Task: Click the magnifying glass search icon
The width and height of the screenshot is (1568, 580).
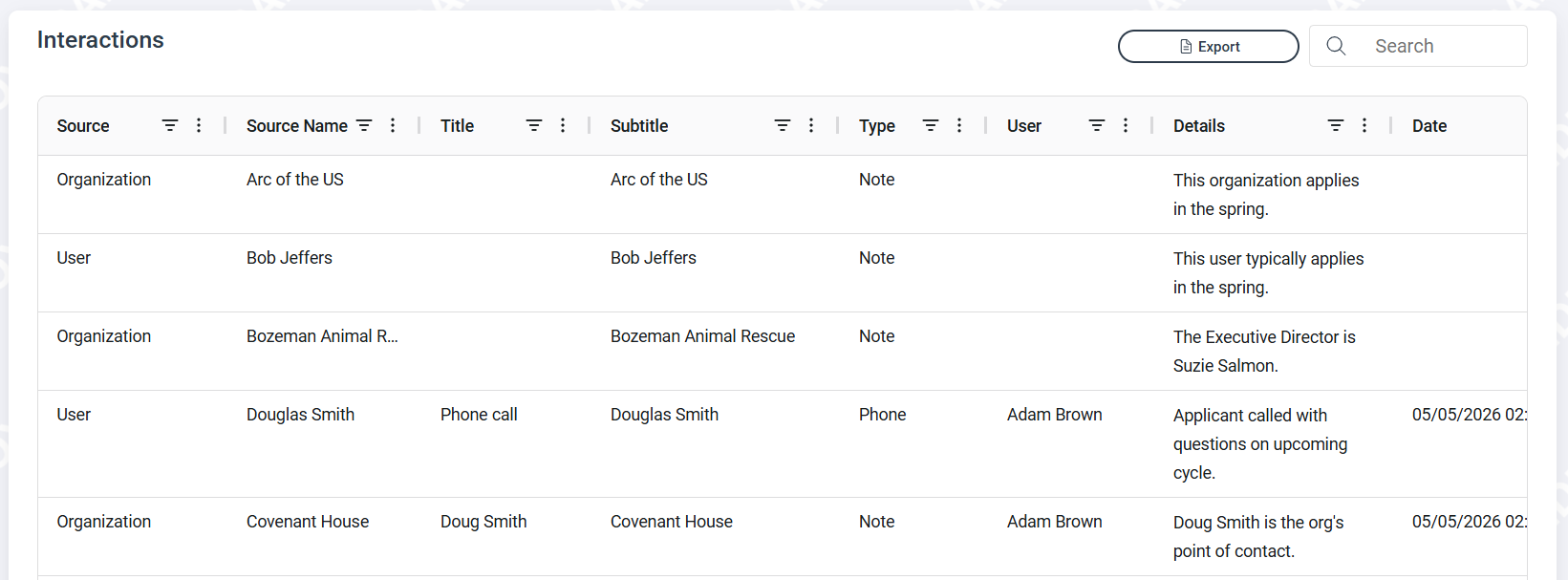Action: tap(1336, 46)
